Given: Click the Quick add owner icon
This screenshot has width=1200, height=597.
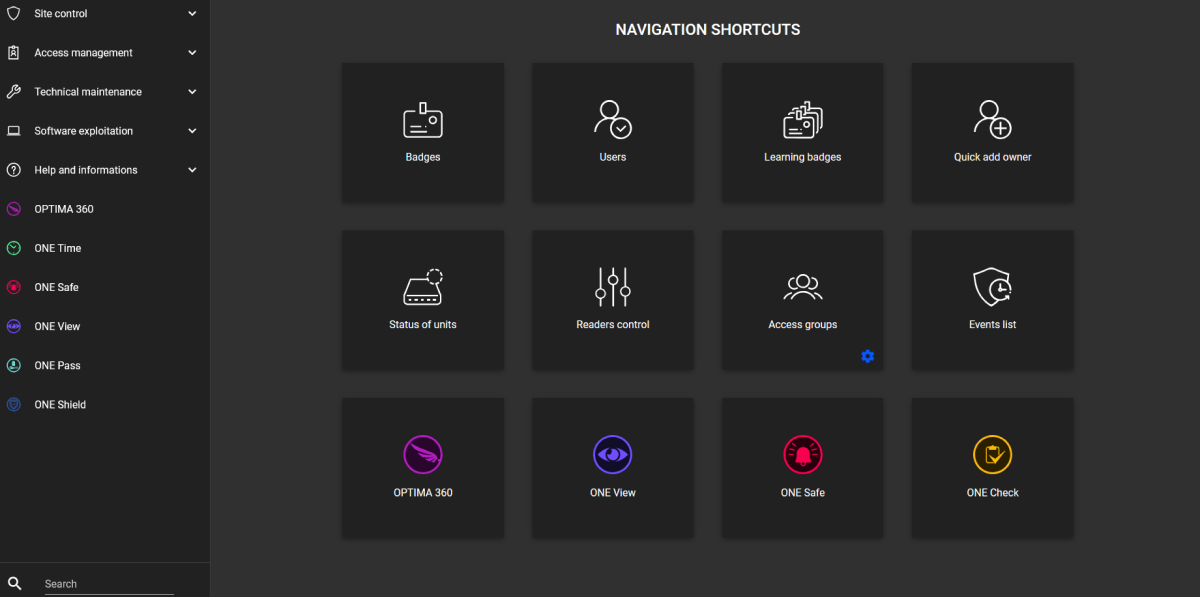Looking at the screenshot, I should [992, 119].
